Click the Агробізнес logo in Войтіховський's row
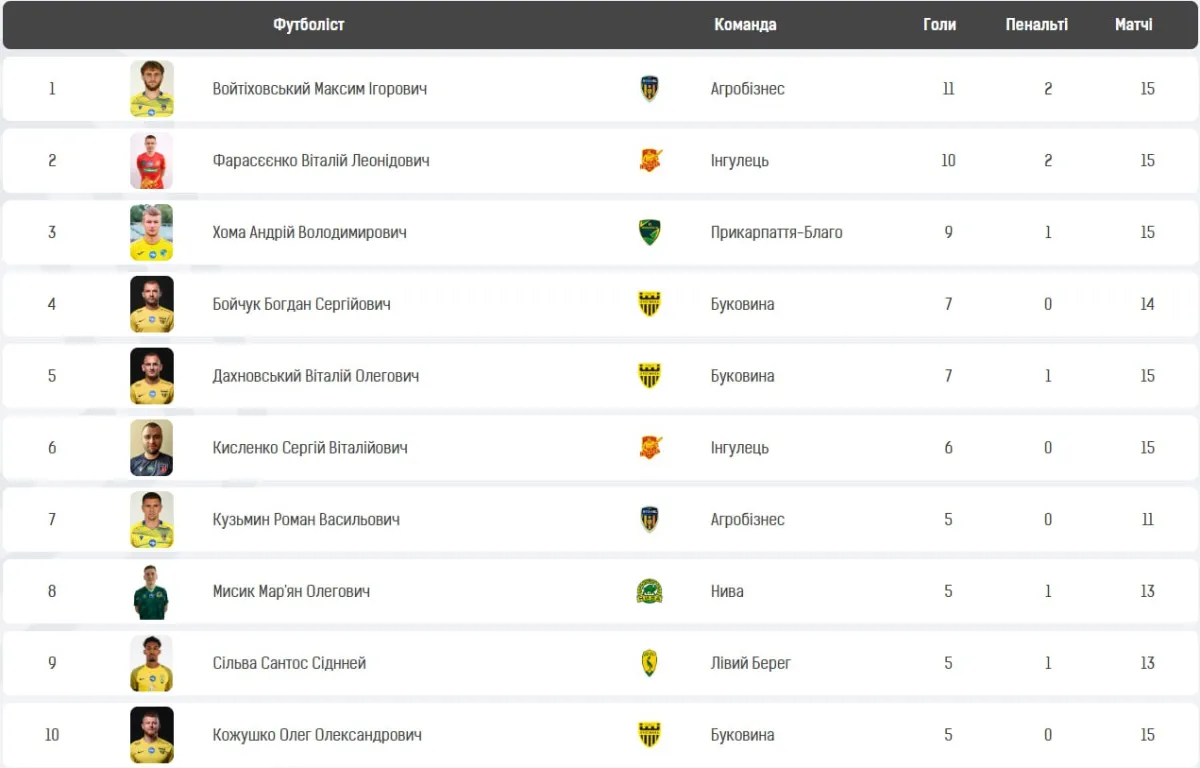Viewport: 1200px width, 768px height. tap(650, 89)
